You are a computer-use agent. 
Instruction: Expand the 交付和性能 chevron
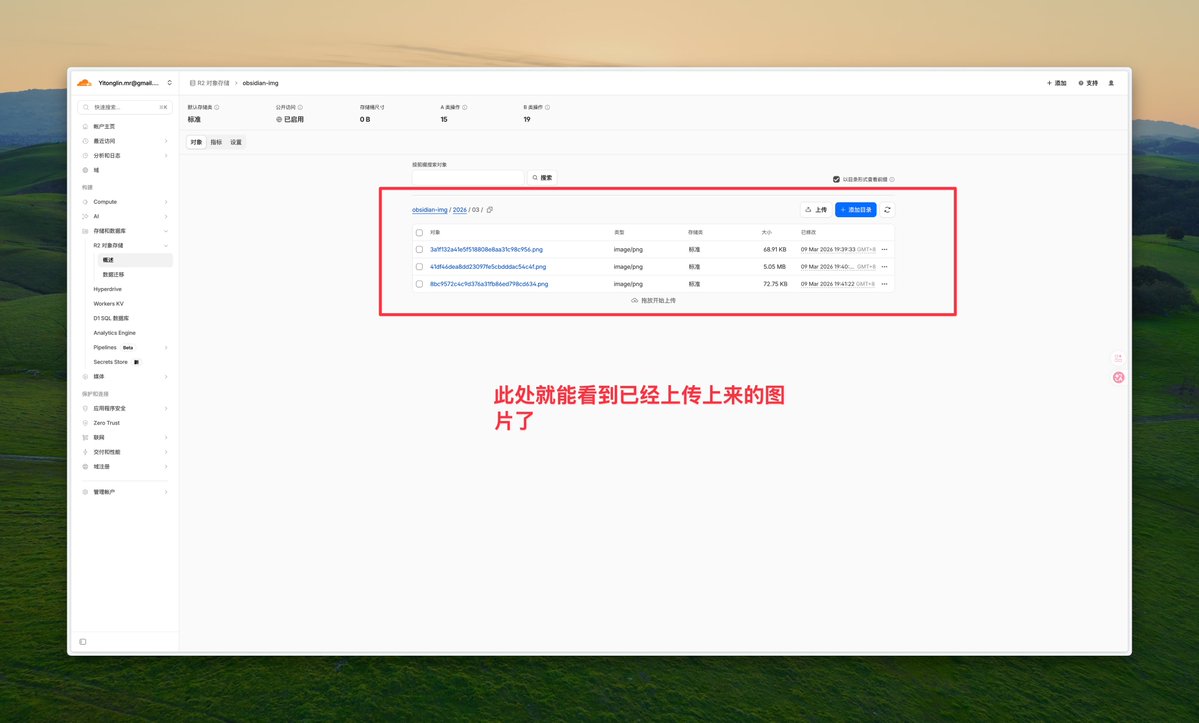(x=166, y=452)
